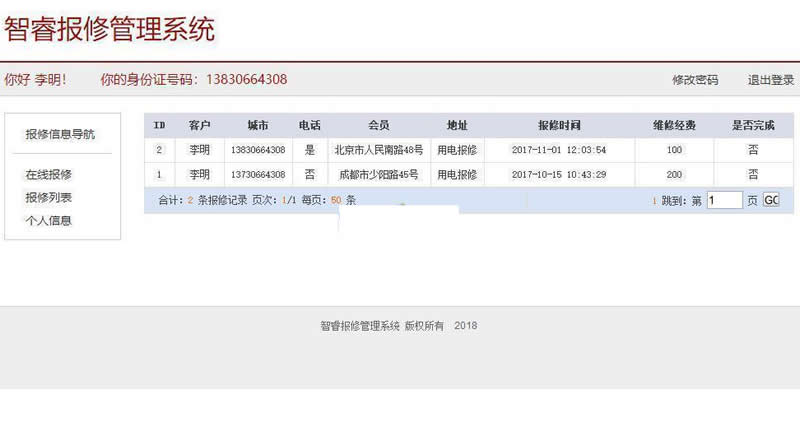Image resolution: width=800 pixels, height=427 pixels.
Task: Click the 报修时间 column header
Action: (x=559, y=126)
